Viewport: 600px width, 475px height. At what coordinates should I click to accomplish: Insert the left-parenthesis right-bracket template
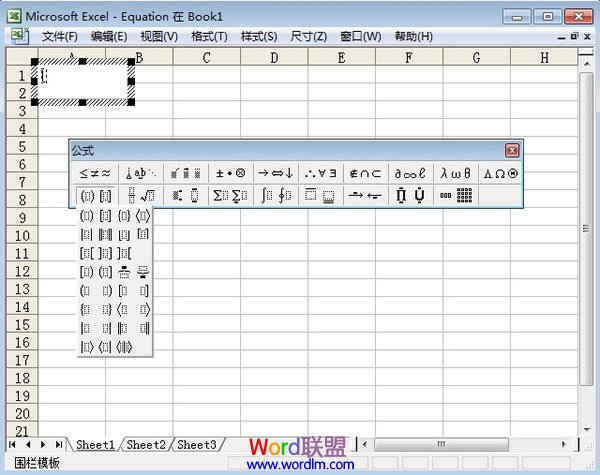pyautogui.click(x=105, y=272)
